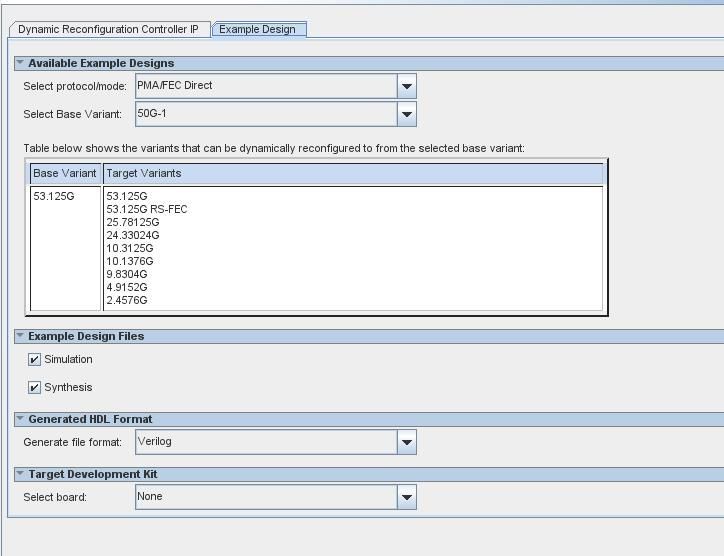Select 53.125G RS-FEC target variant
This screenshot has width=724, height=556.
tap(147, 209)
